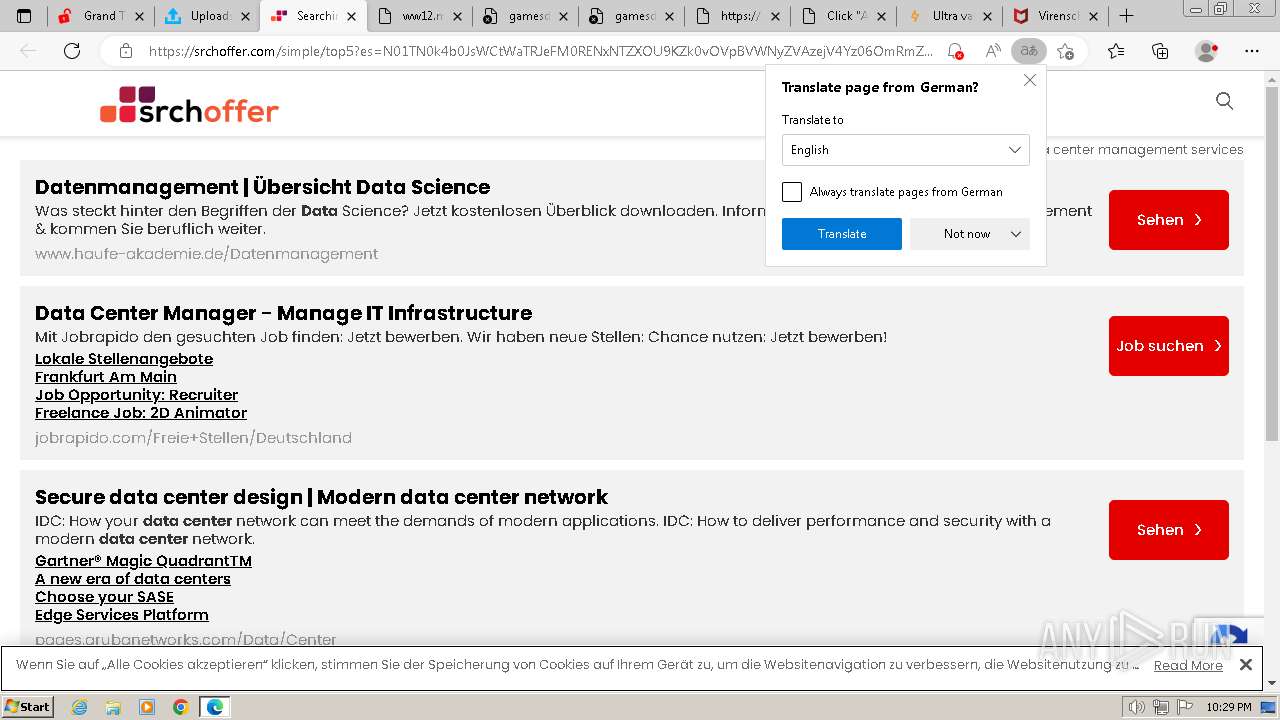Open Data Center Manager heading link

pyautogui.click(x=283, y=313)
